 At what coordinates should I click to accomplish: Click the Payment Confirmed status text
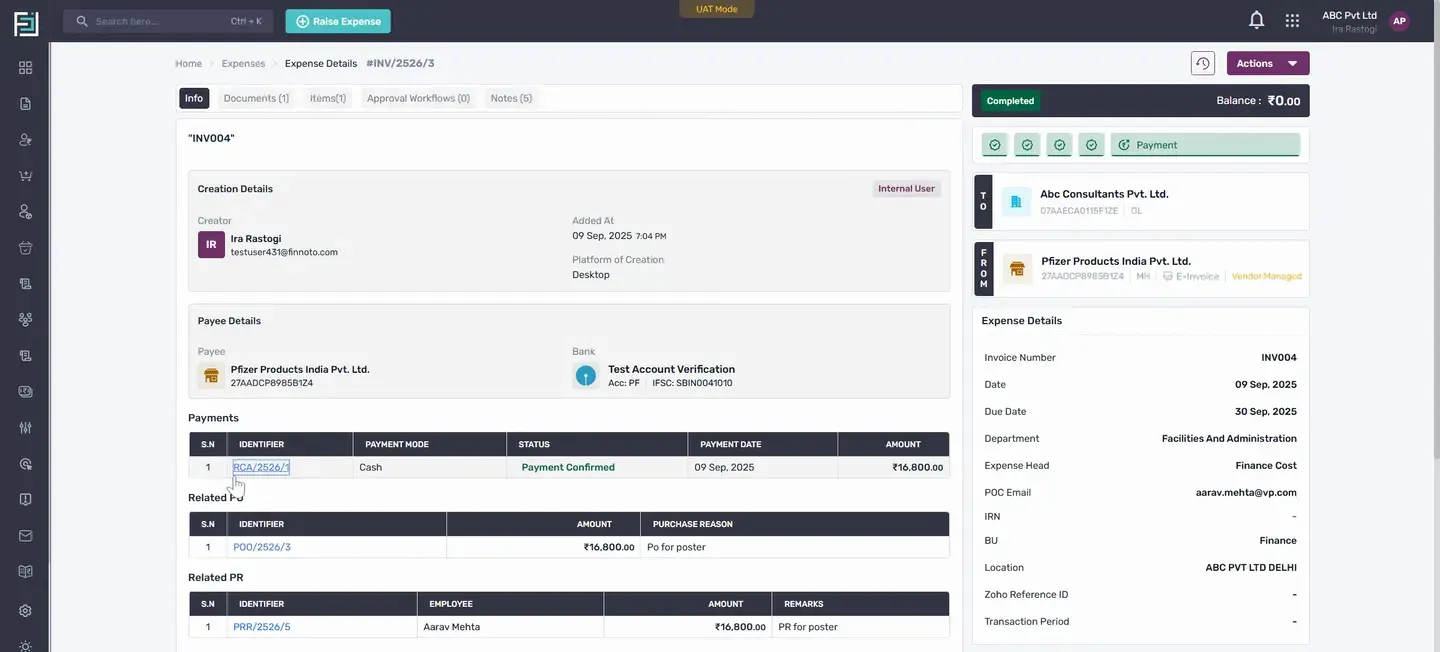click(x=568, y=467)
